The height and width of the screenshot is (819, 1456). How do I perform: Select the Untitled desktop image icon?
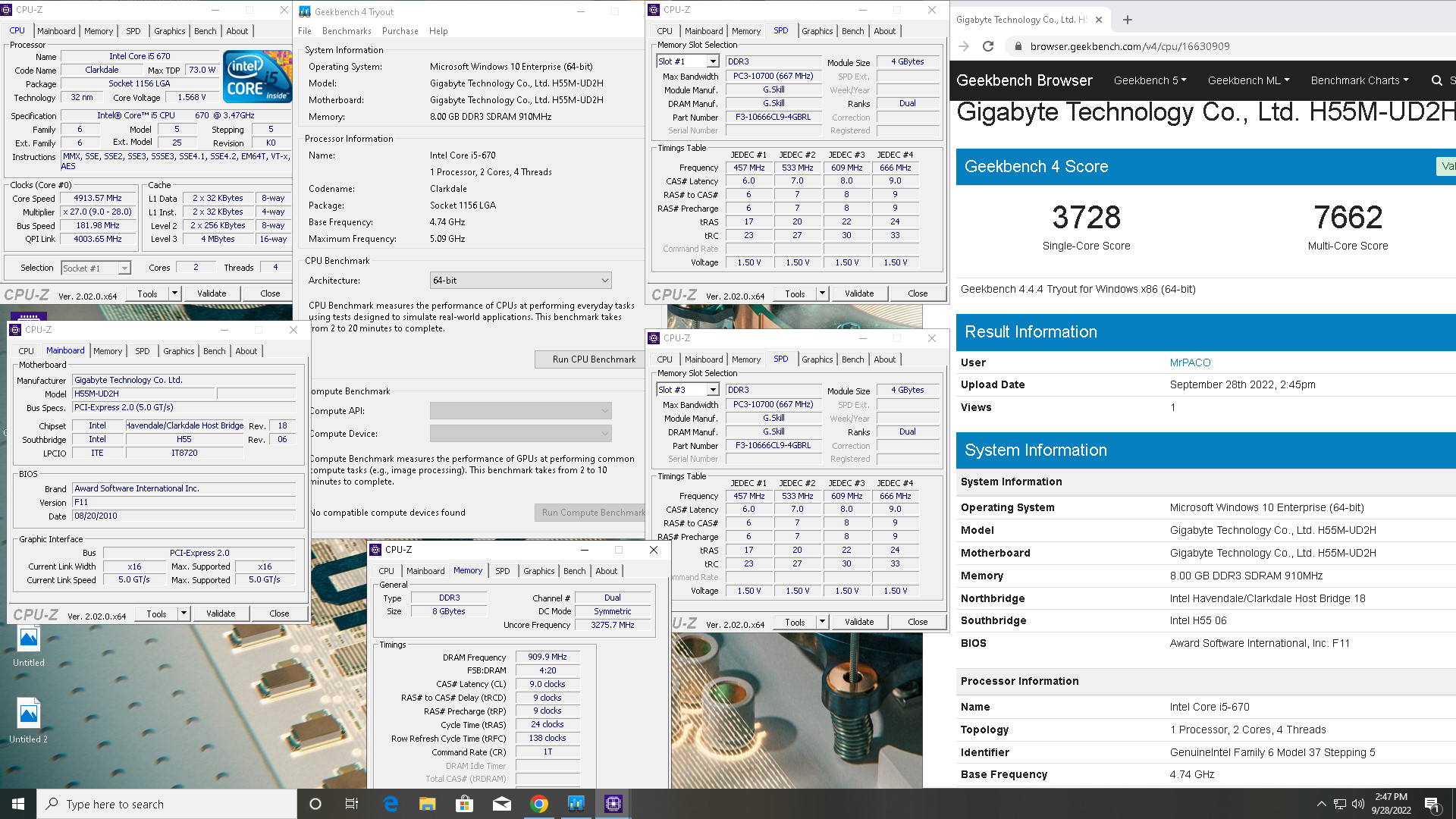click(x=28, y=645)
